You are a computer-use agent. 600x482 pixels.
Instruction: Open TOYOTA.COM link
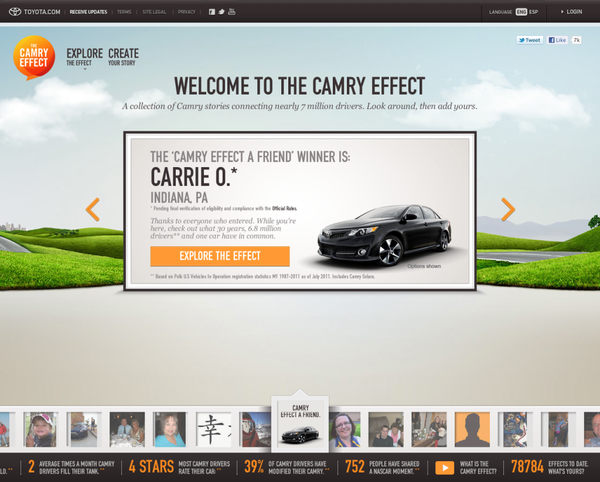pos(42,12)
